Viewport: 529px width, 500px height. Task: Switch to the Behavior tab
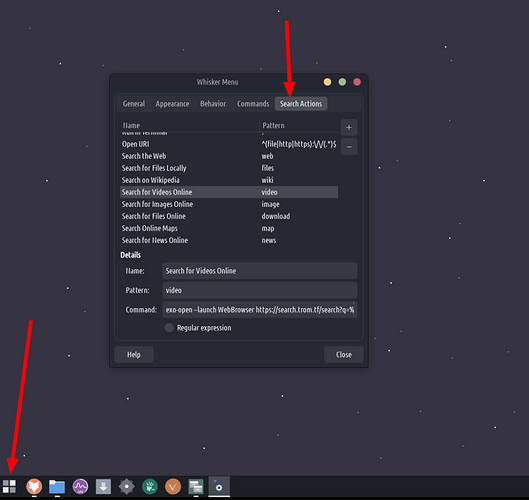(213, 104)
